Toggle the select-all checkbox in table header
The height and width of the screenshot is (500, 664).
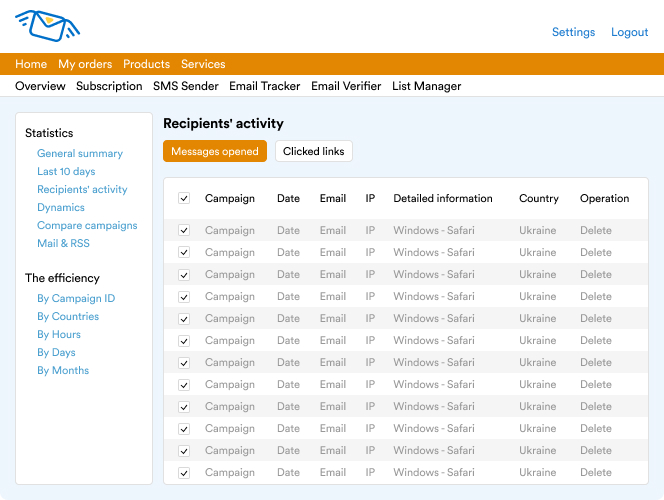184,198
